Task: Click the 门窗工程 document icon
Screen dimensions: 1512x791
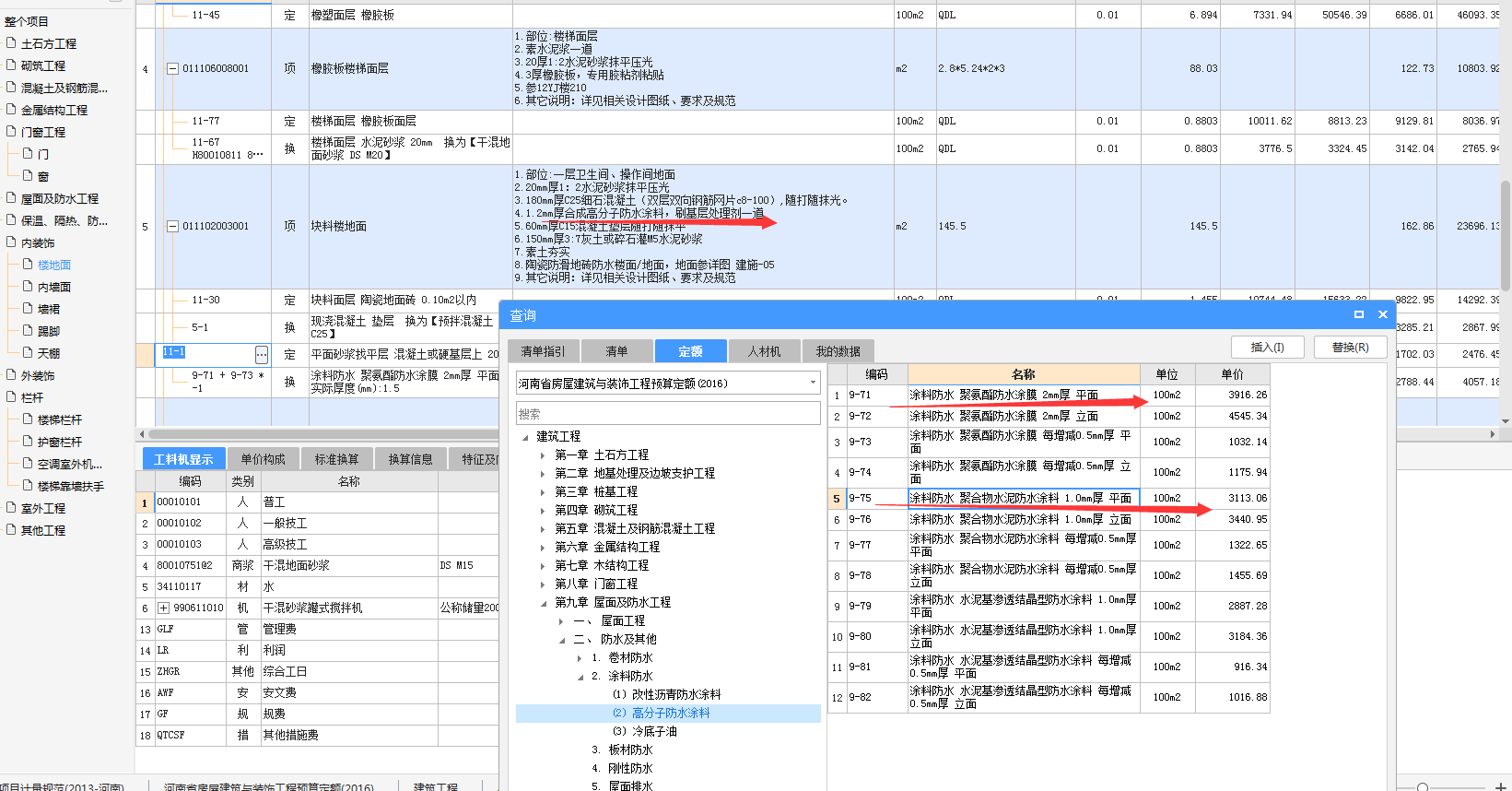Action: 11,132
